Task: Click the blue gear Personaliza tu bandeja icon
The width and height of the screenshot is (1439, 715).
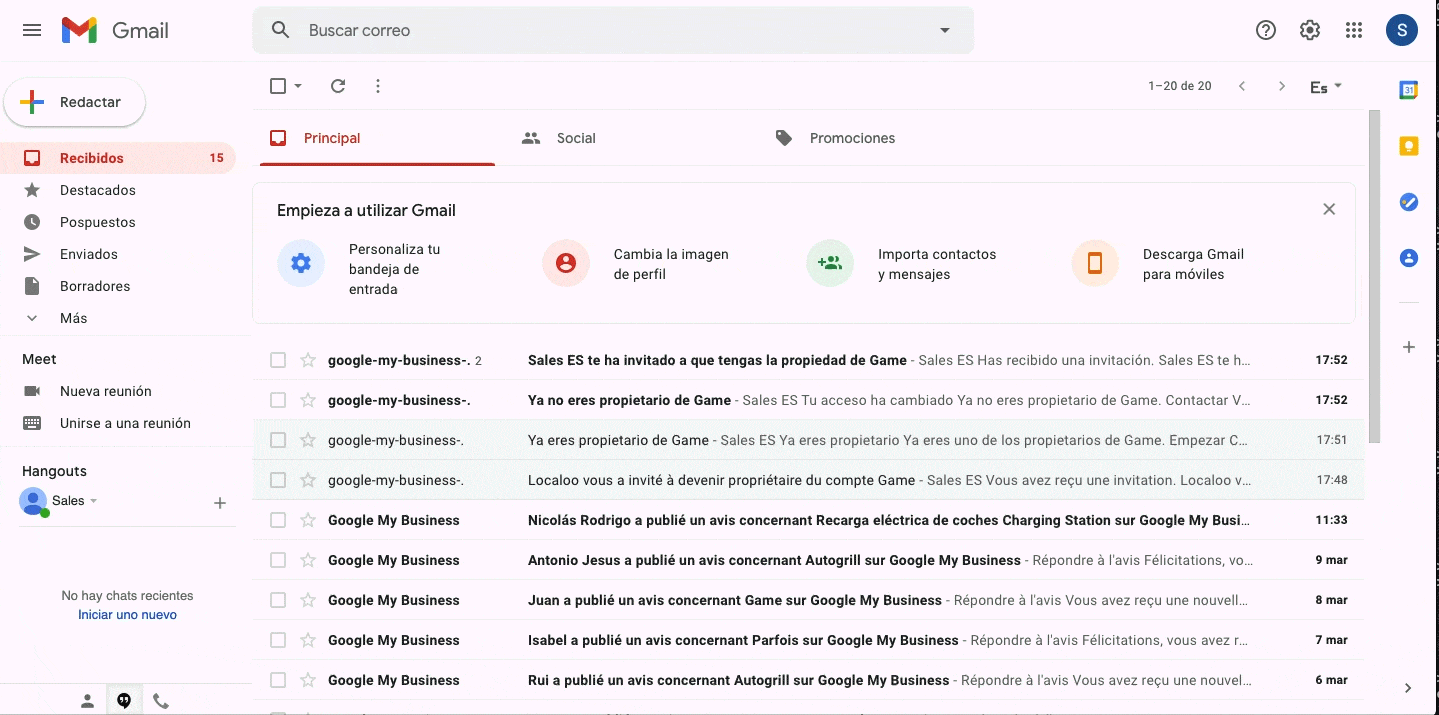Action: [301, 263]
